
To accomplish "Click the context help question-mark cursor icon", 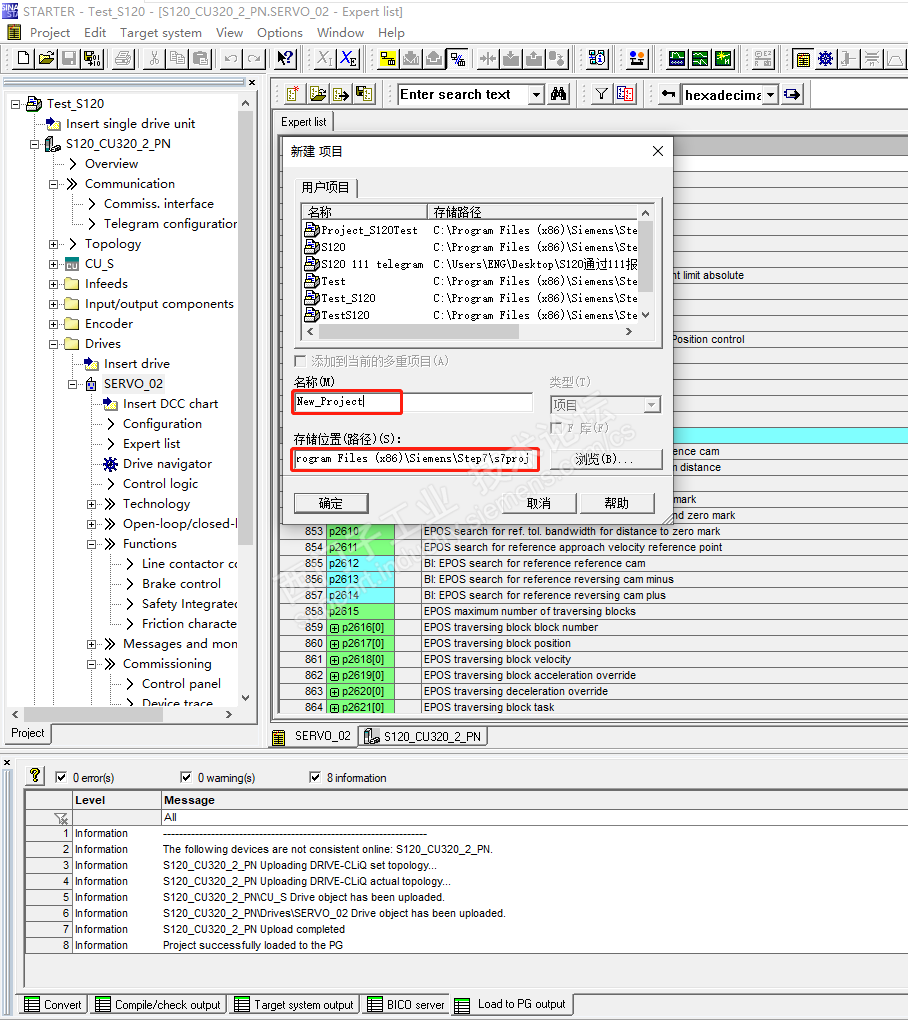I will [285, 59].
